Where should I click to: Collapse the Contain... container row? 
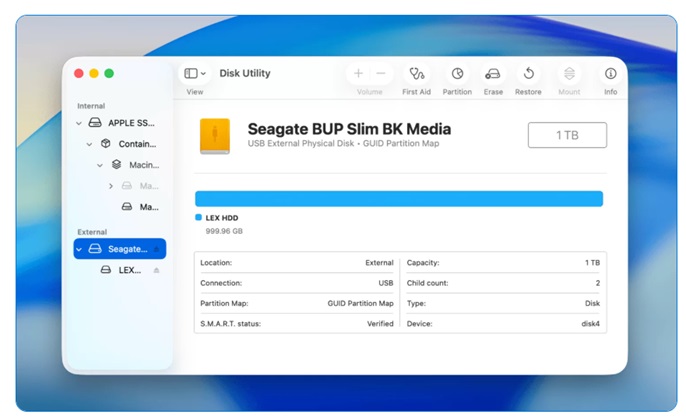click(x=89, y=144)
